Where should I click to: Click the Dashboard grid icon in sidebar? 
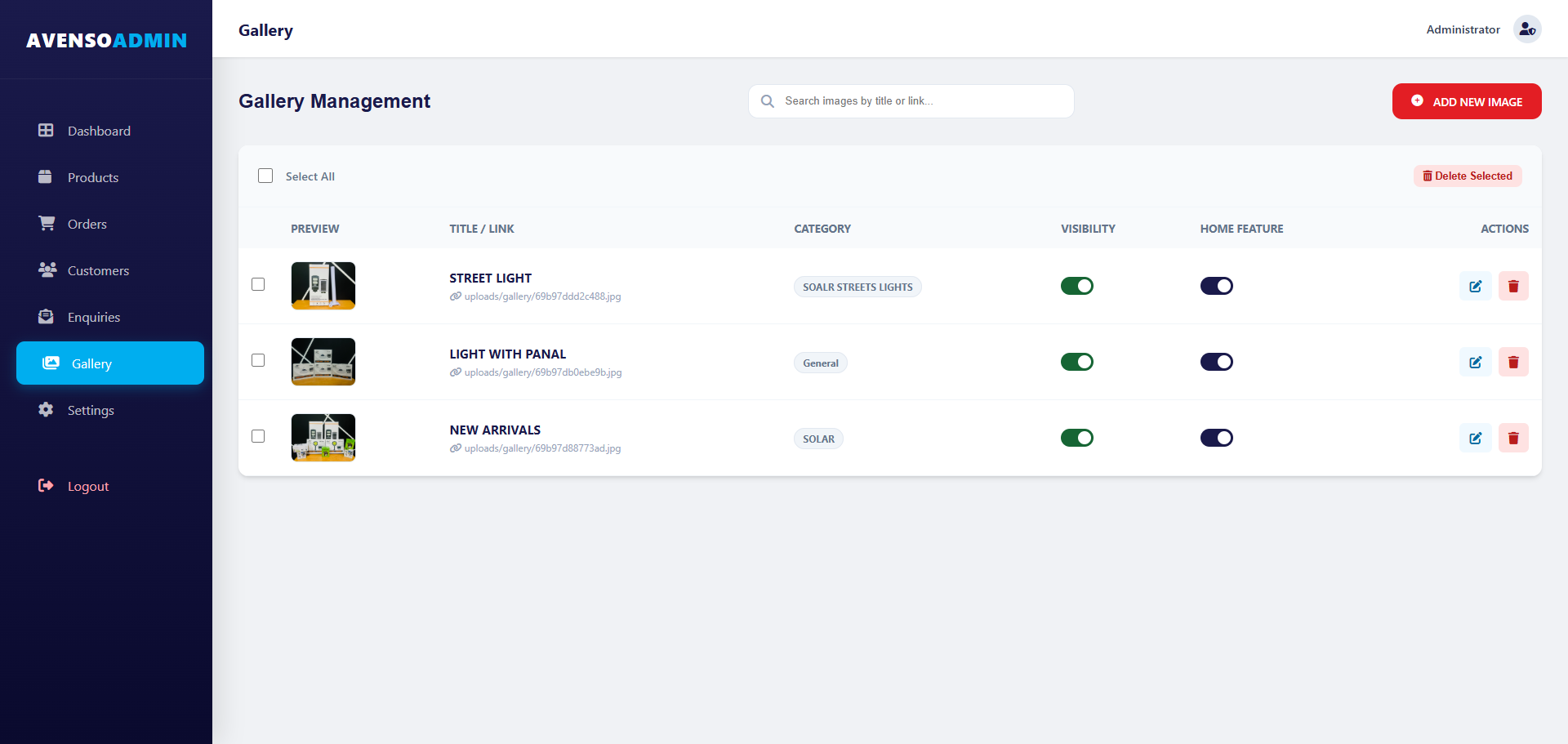[46, 131]
